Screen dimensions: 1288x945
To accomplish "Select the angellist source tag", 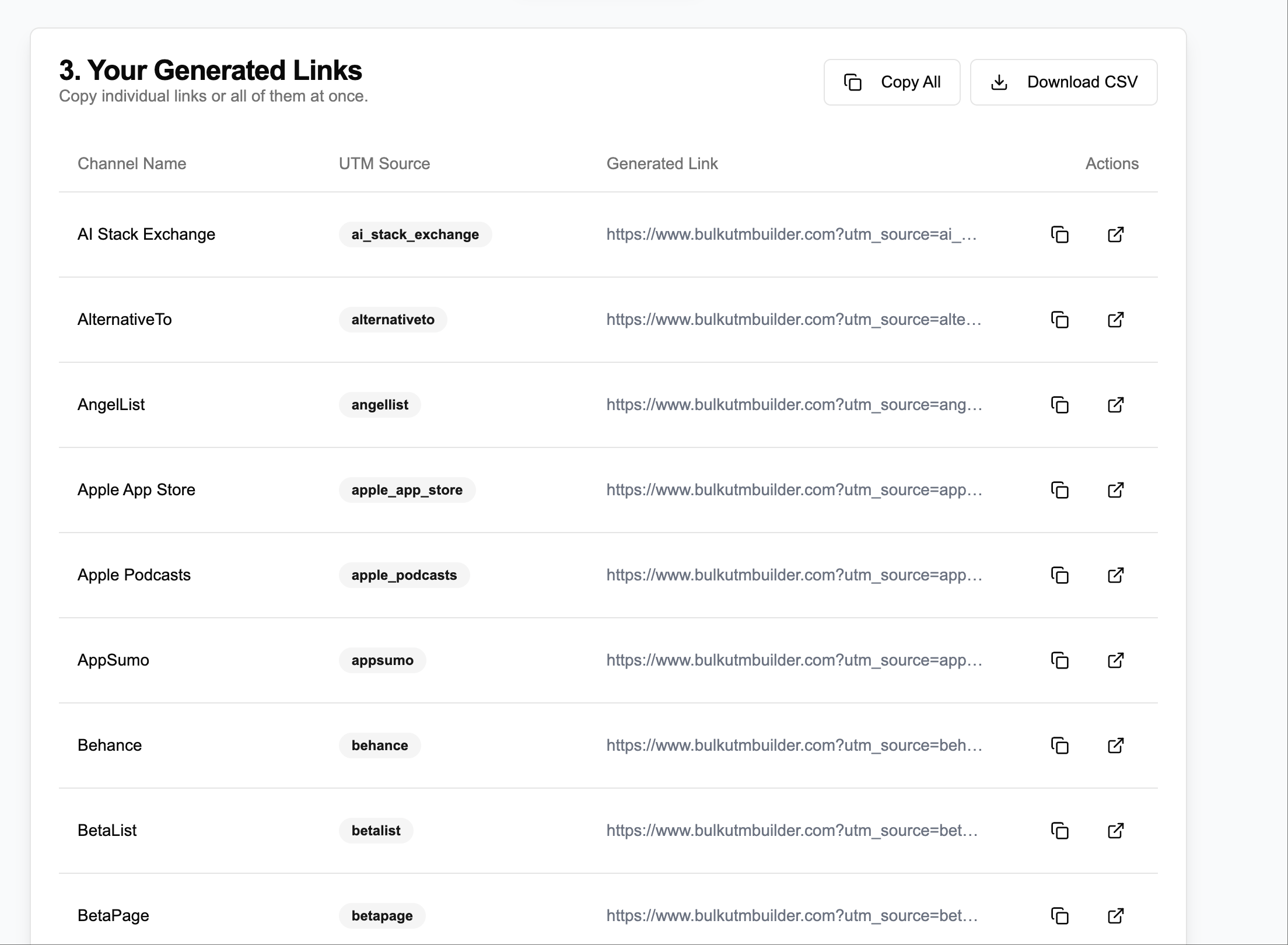I will click(x=380, y=405).
